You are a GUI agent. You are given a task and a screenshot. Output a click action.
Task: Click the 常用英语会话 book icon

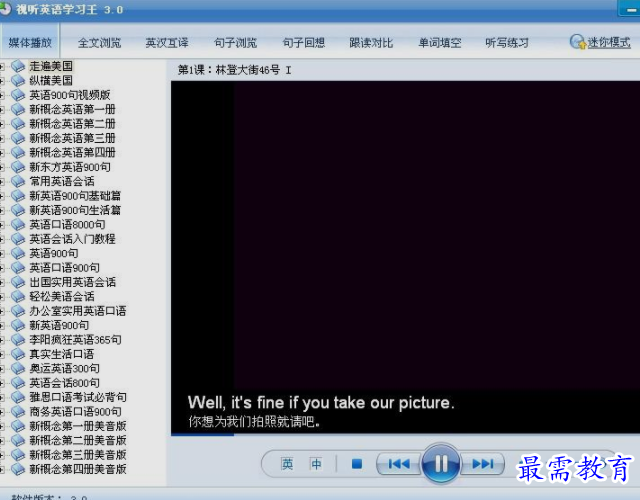click(x=18, y=181)
